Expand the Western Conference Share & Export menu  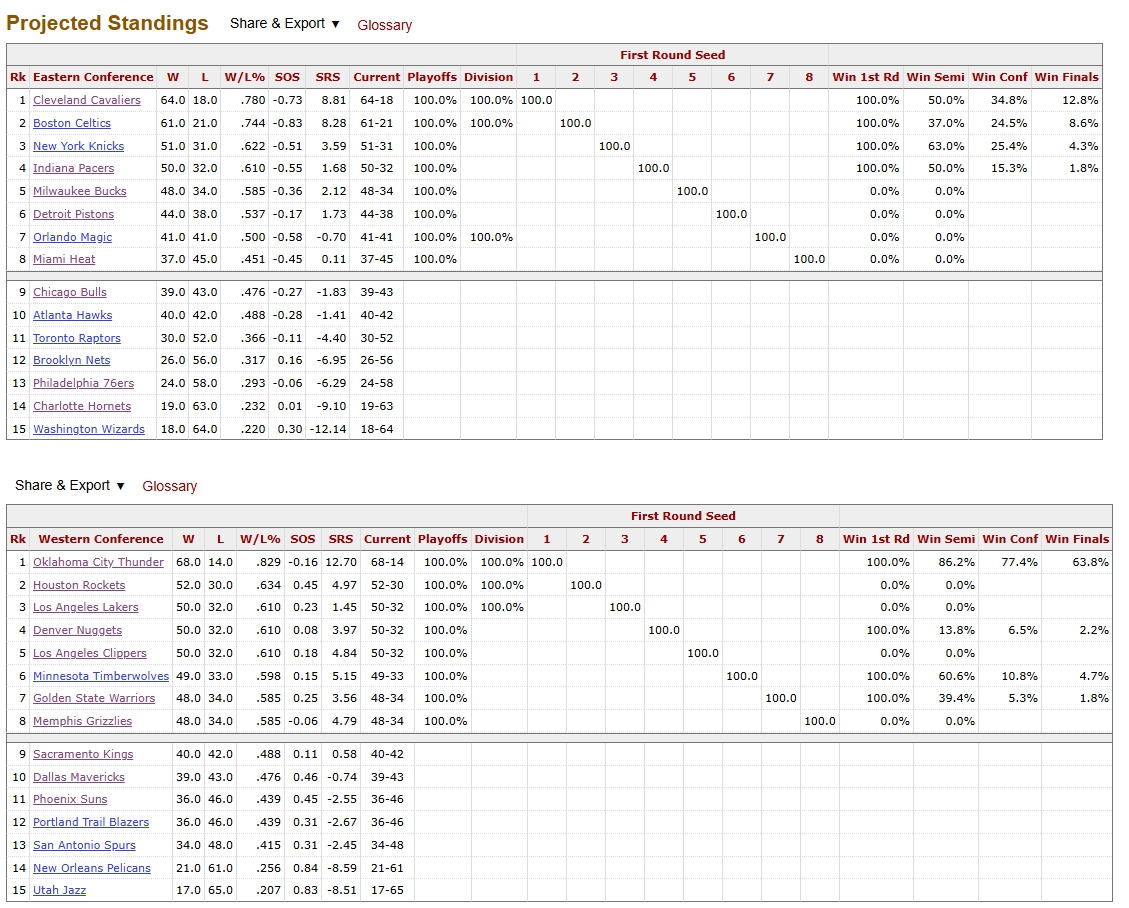[69, 485]
